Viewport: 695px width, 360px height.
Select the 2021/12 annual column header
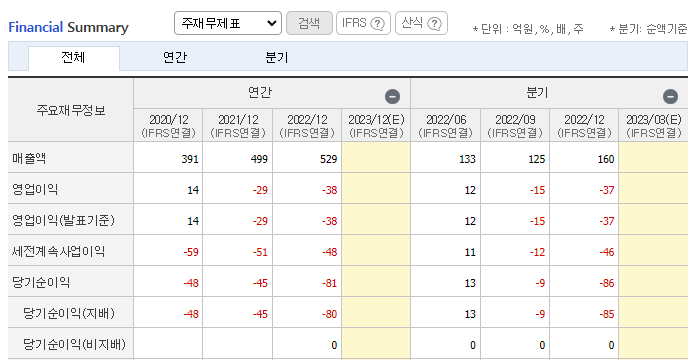(x=238, y=125)
